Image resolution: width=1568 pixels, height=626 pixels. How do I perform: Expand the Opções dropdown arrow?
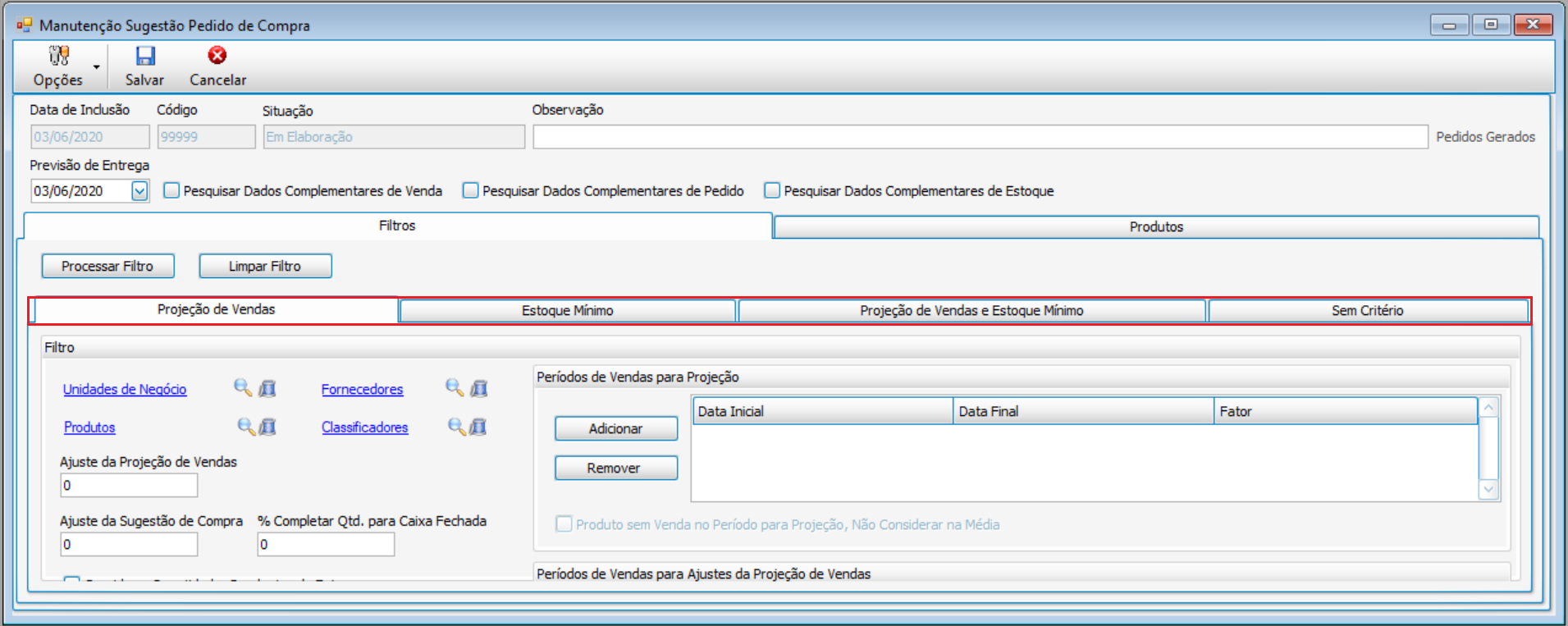[x=97, y=67]
